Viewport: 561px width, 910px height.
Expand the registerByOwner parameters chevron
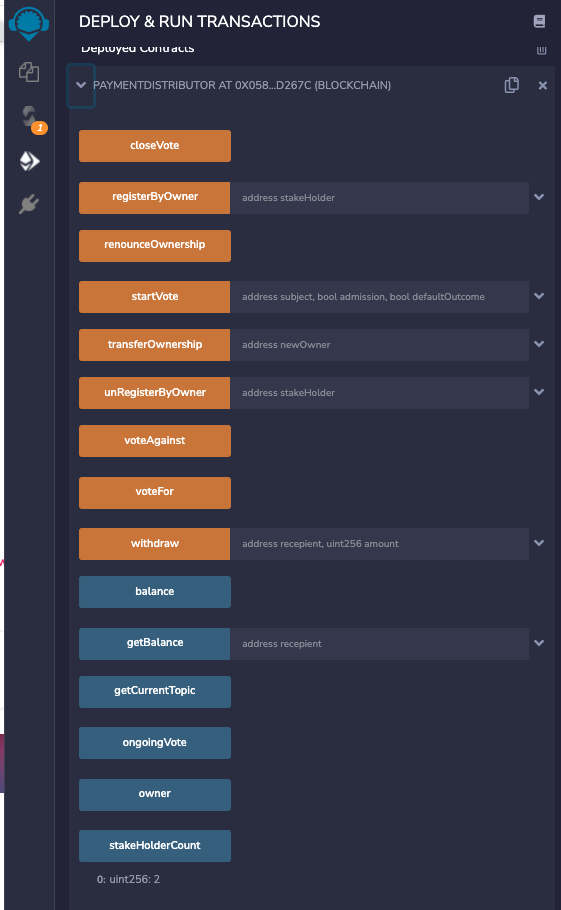coord(539,197)
